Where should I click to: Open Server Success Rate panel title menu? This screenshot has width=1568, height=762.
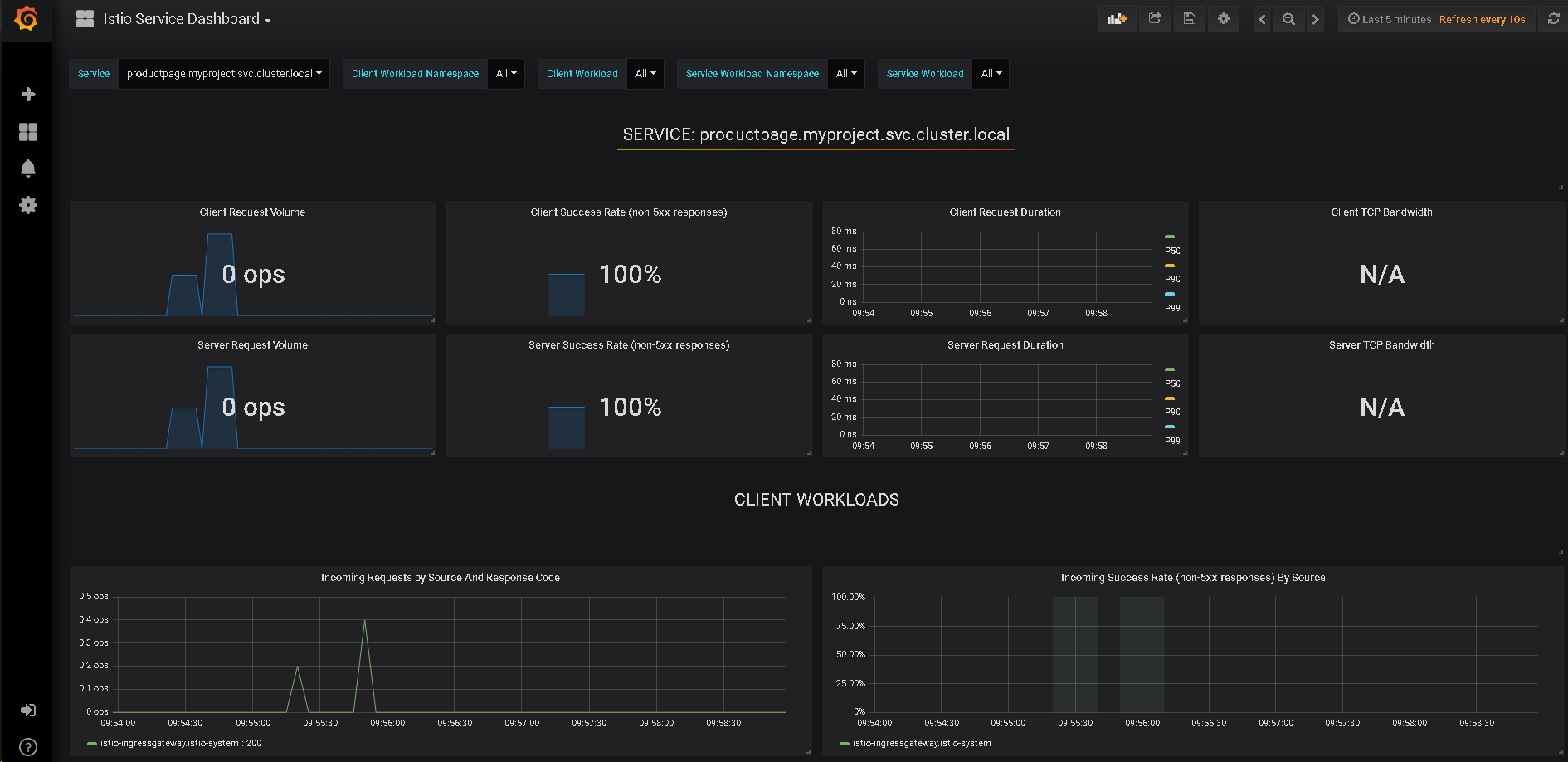point(629,345)
